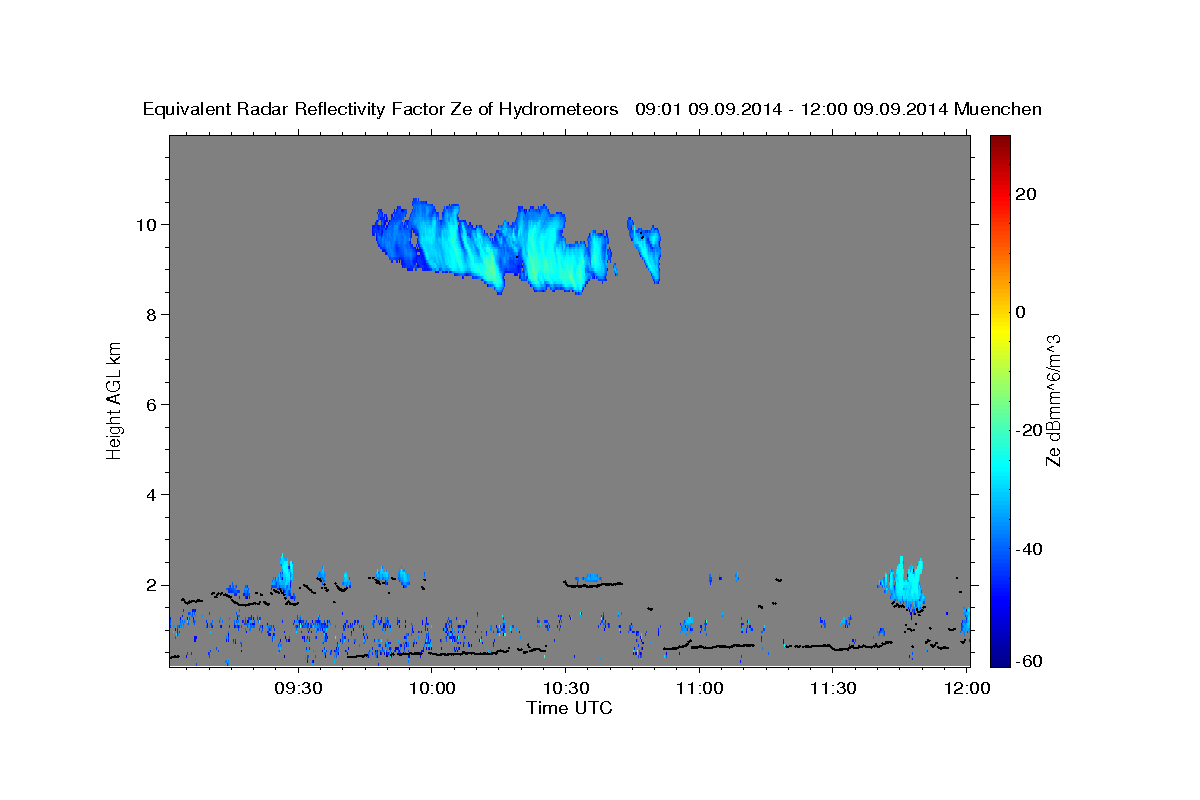The image size is (1200, 800).
Task: Click the dark blue bottom of the colorbar
Action: tap(1000, 656)
